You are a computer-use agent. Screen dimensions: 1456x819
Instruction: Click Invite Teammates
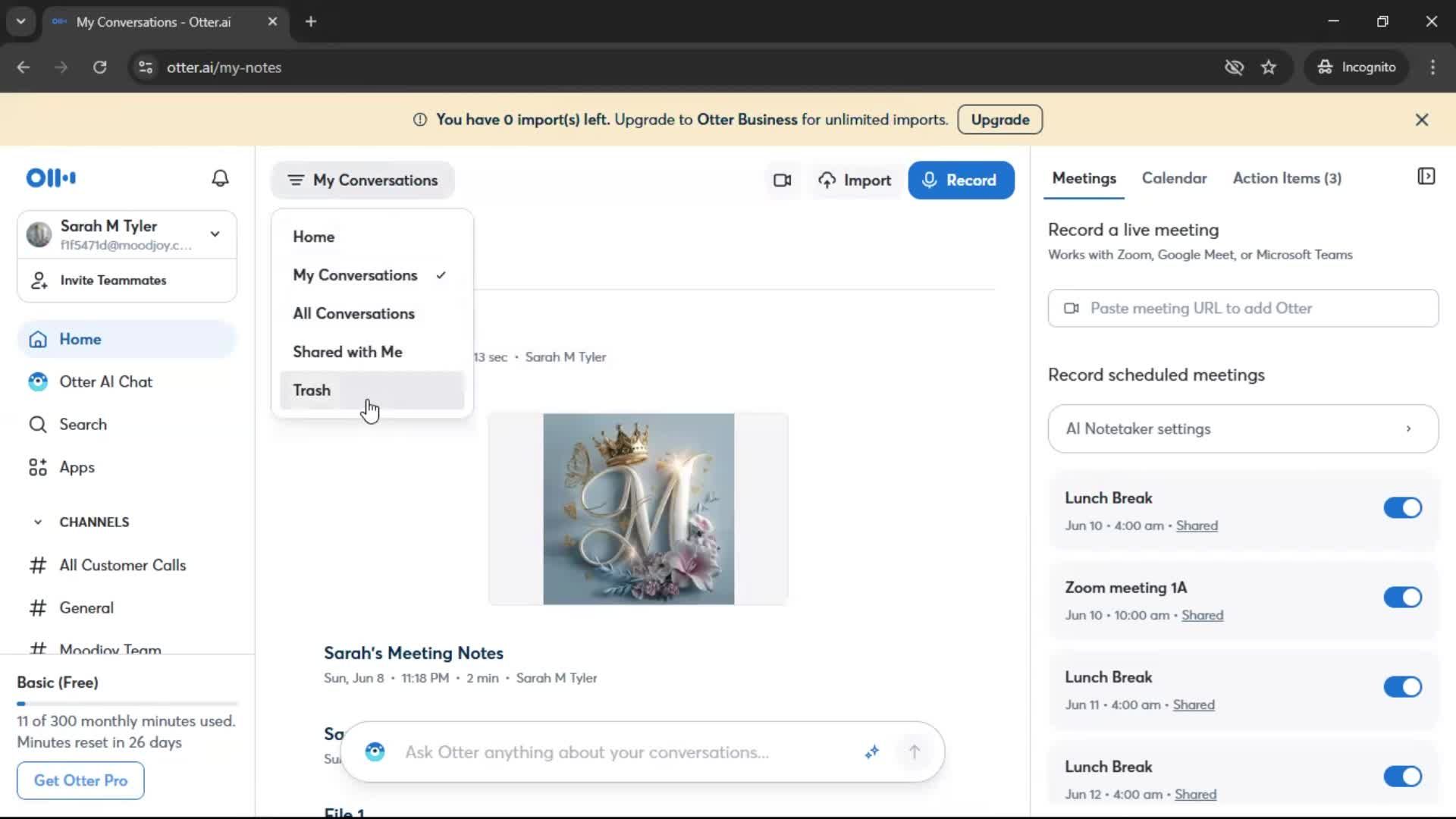click(127, 281)
